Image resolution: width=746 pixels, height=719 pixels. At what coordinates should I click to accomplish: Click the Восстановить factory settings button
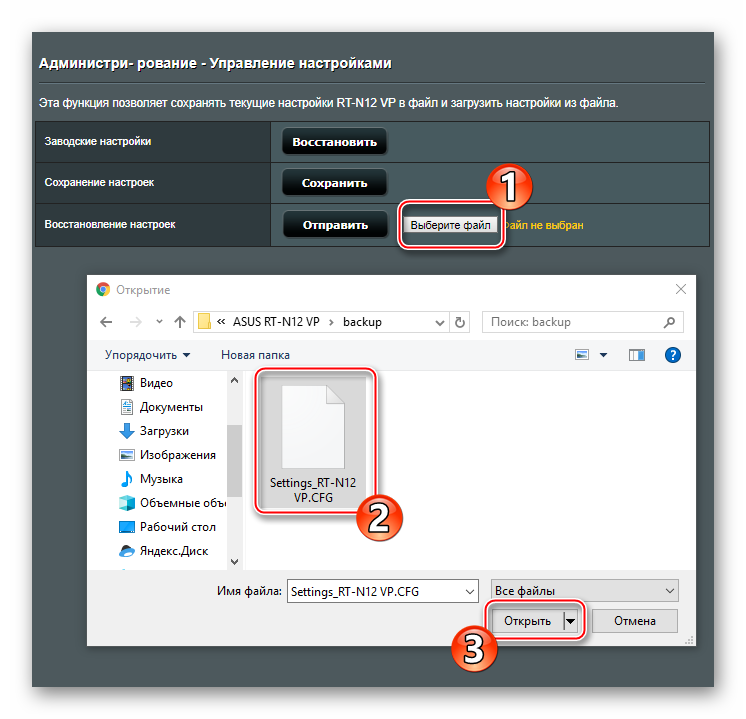tap(334, 142)
